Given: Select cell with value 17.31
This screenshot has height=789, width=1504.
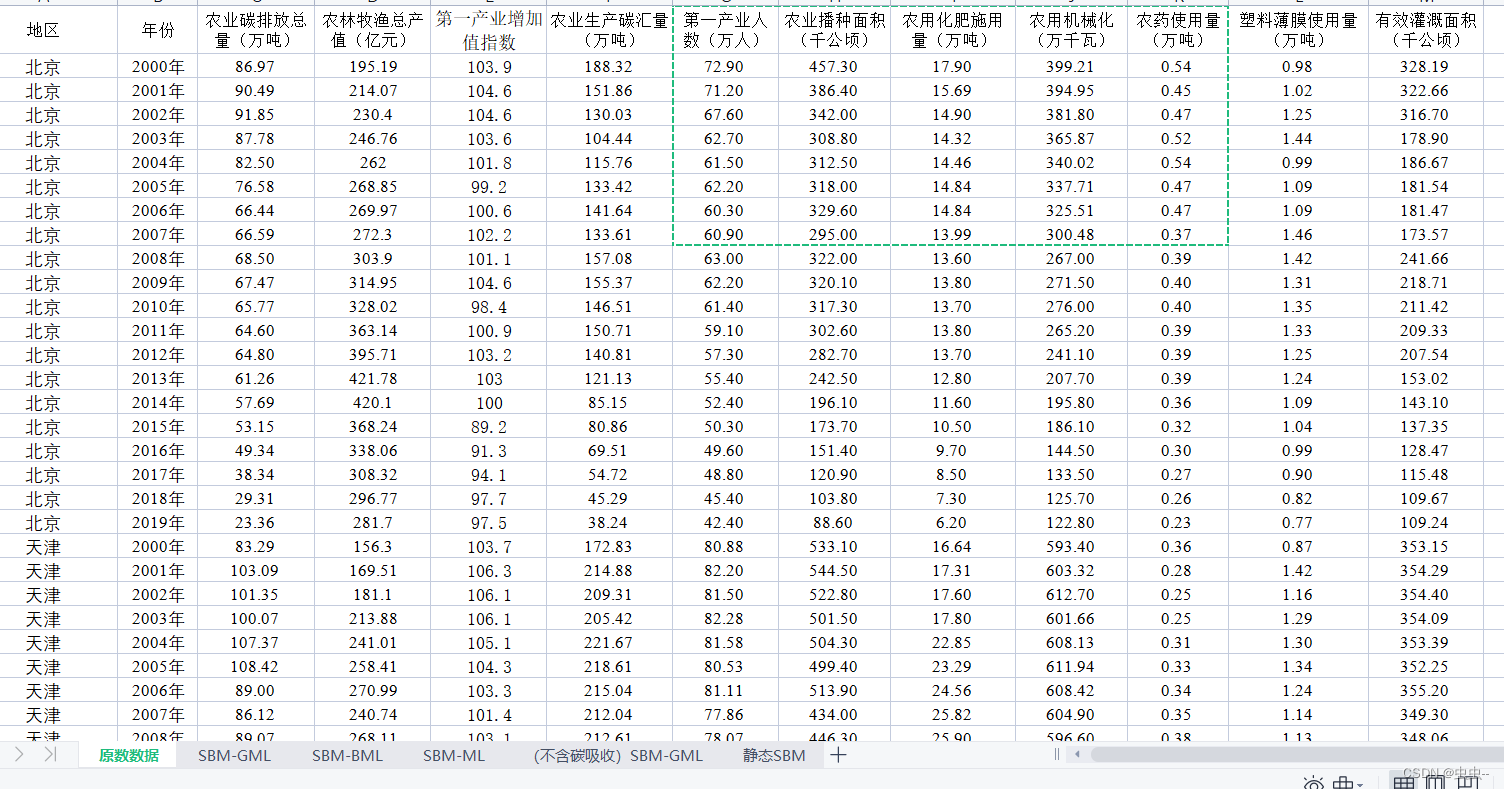Looking at the screenshot, I should 952,571.
